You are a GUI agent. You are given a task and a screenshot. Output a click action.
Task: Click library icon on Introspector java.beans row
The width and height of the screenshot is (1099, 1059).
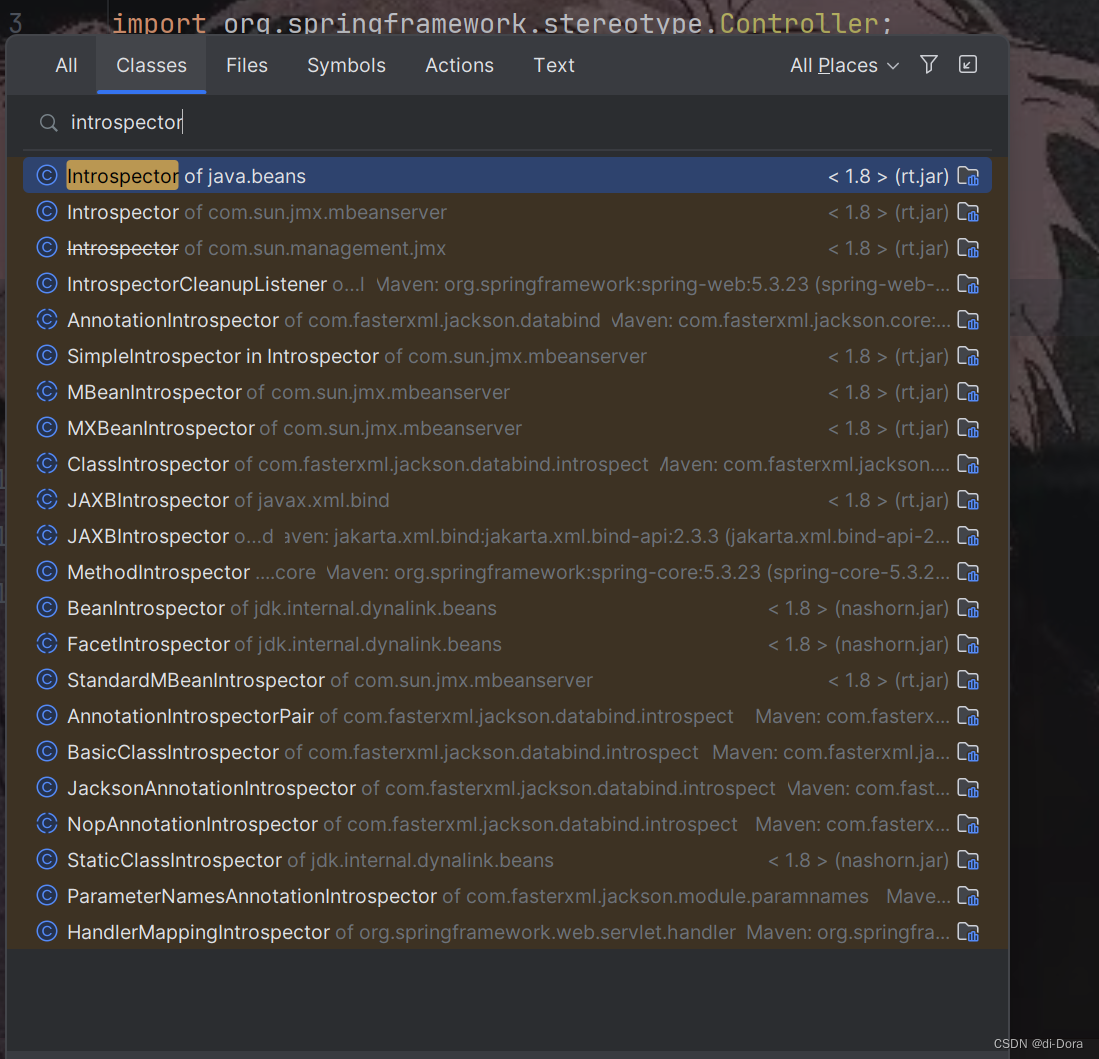coord(968,176)
